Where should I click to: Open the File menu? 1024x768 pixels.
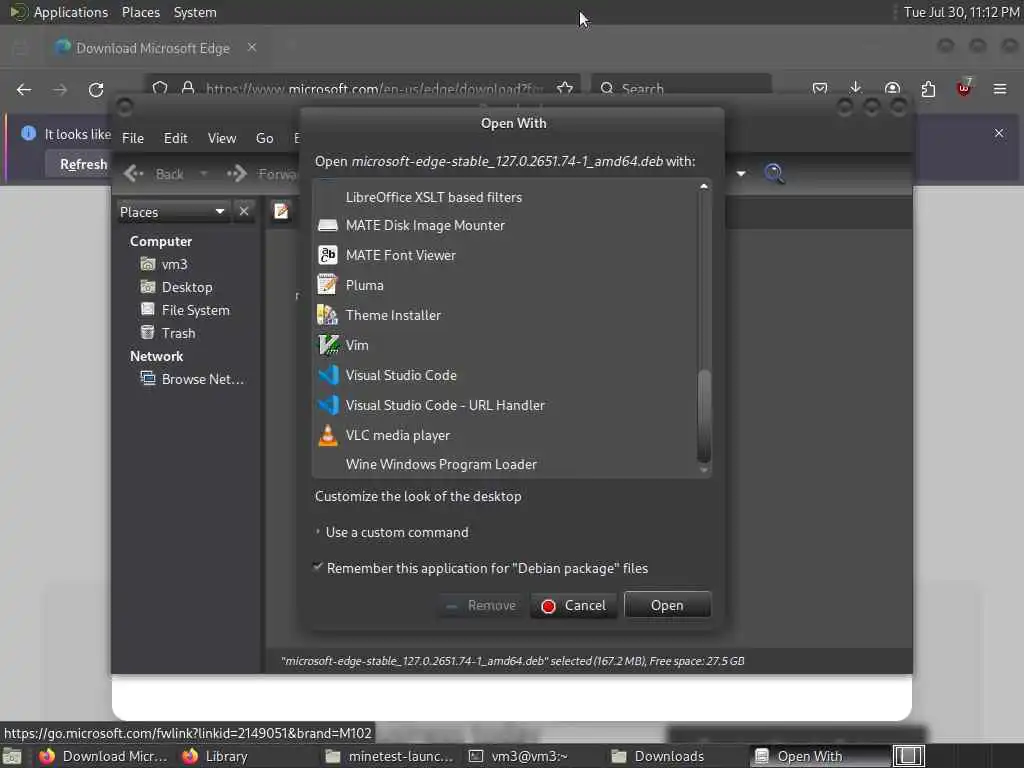[133, 138]
